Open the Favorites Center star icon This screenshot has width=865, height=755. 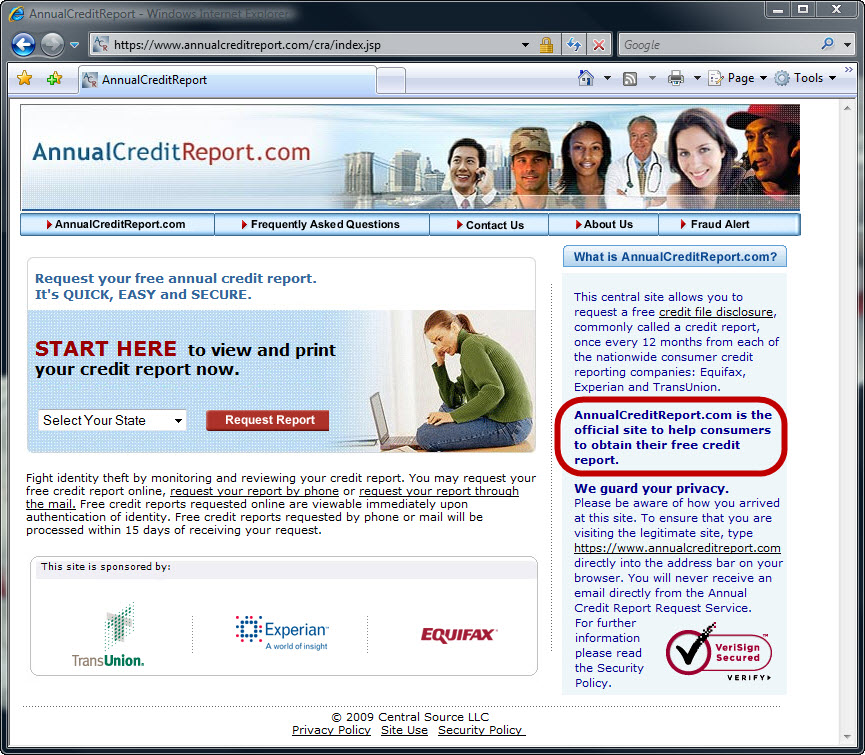(24, 79)
